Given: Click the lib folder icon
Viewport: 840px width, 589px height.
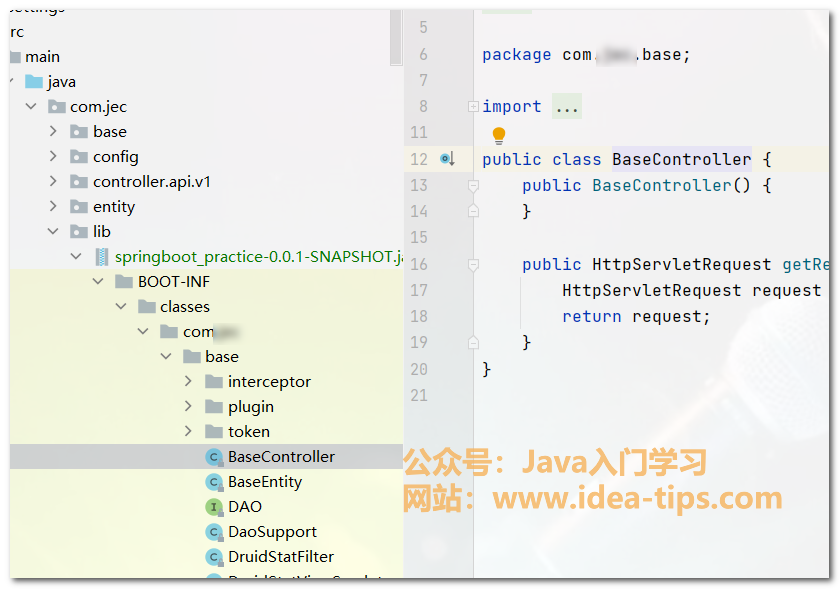Looking at the screenshot, I should (79, 232).
